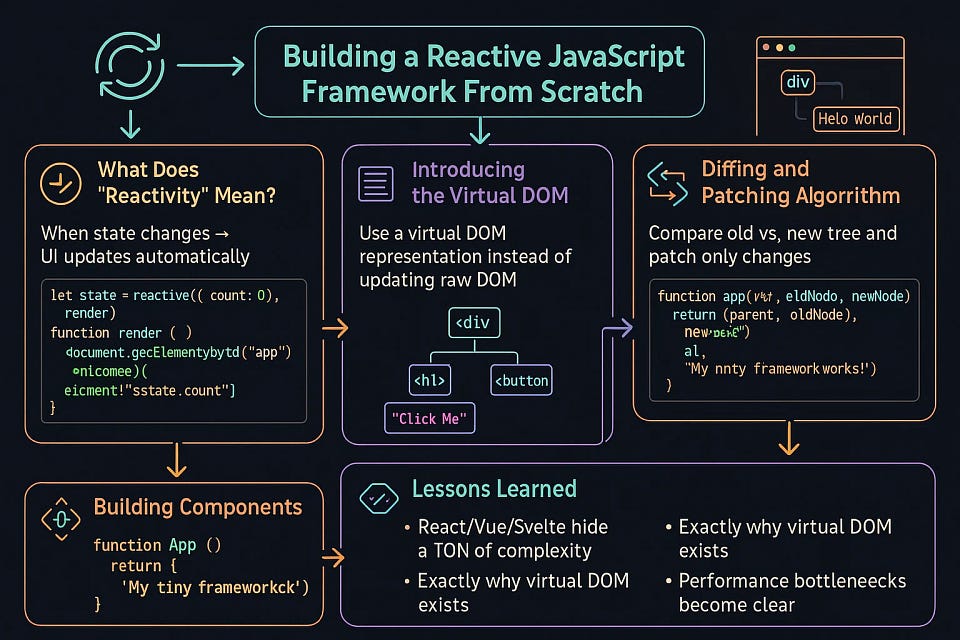The image size is (960, 640).
Task: Select the clock icon beside Reactivity heading
Action: (x=60, y=183)
